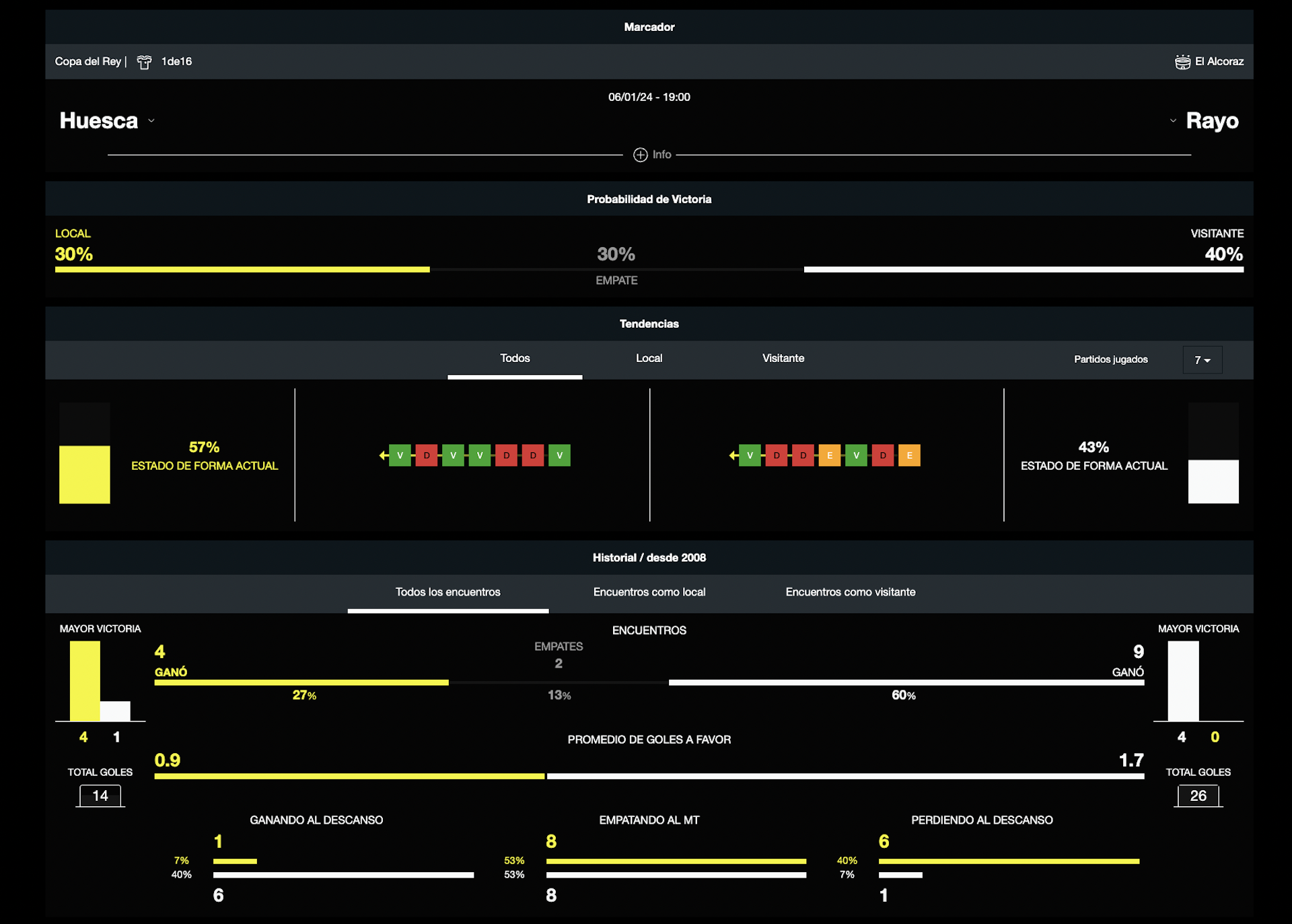This screenshot has height=924, width=1292.
Task: Click the Huesca 27% wins bar
Action: 301,682
